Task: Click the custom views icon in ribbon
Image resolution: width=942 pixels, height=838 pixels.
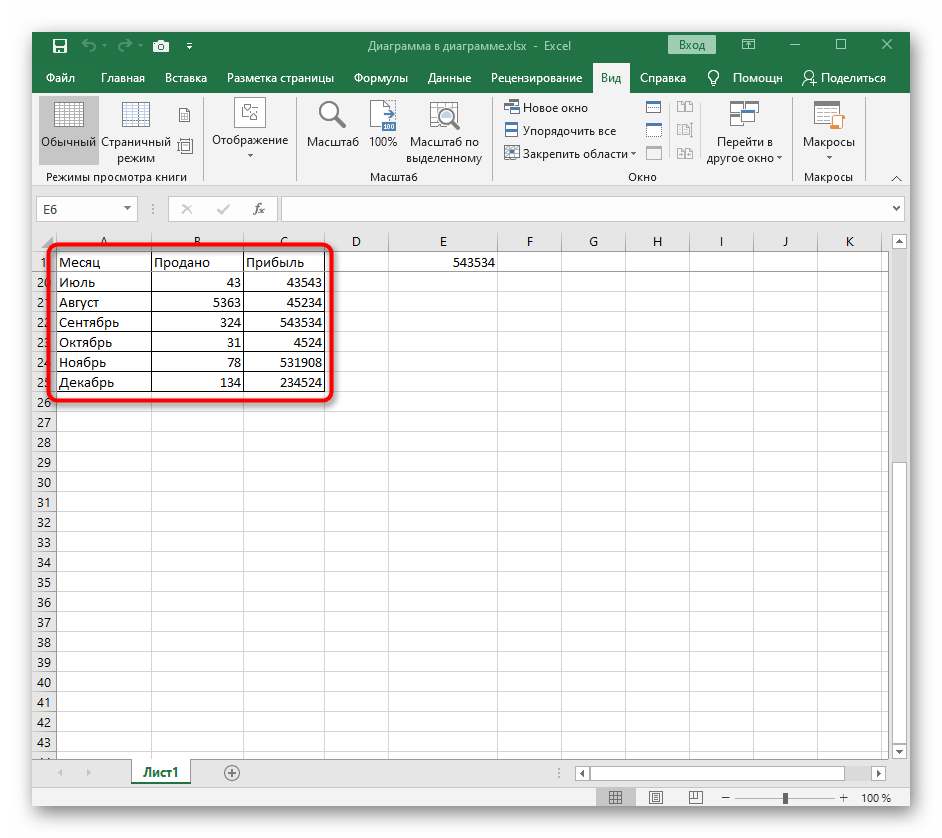Action: pos(186,145)
